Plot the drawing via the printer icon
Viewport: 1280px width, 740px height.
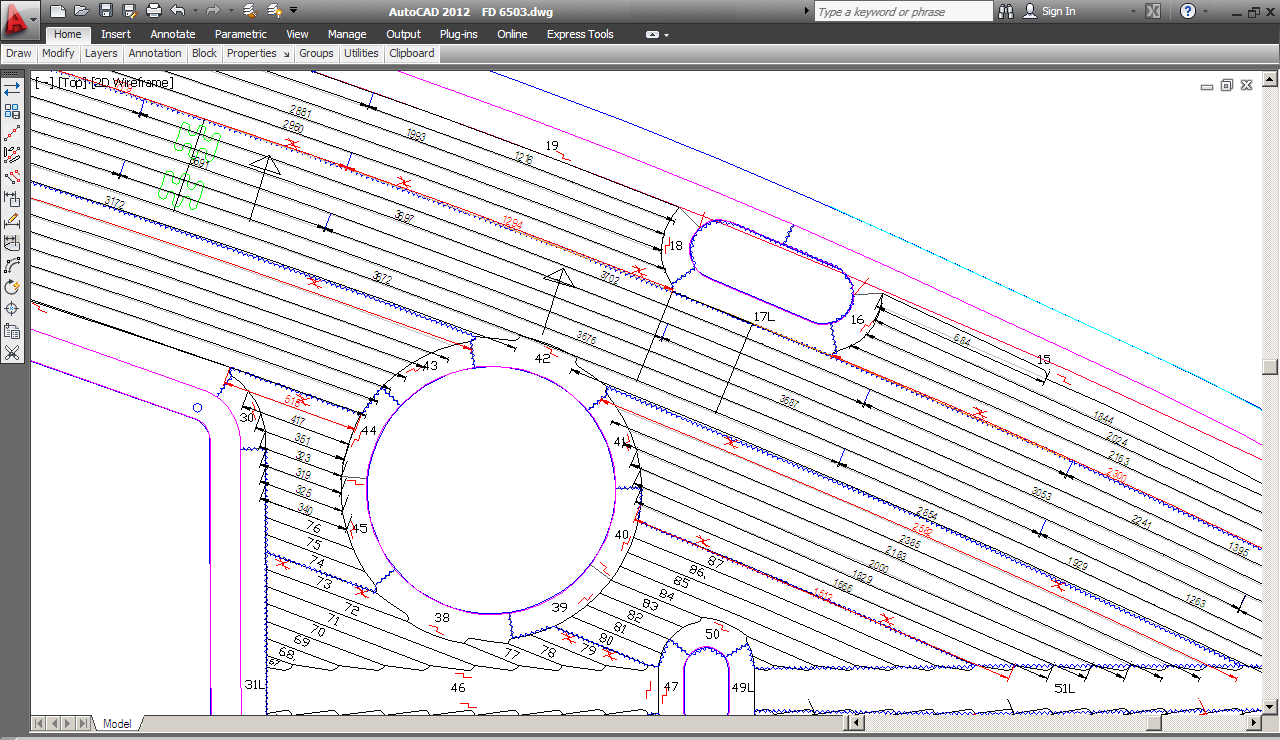point(152,11)
